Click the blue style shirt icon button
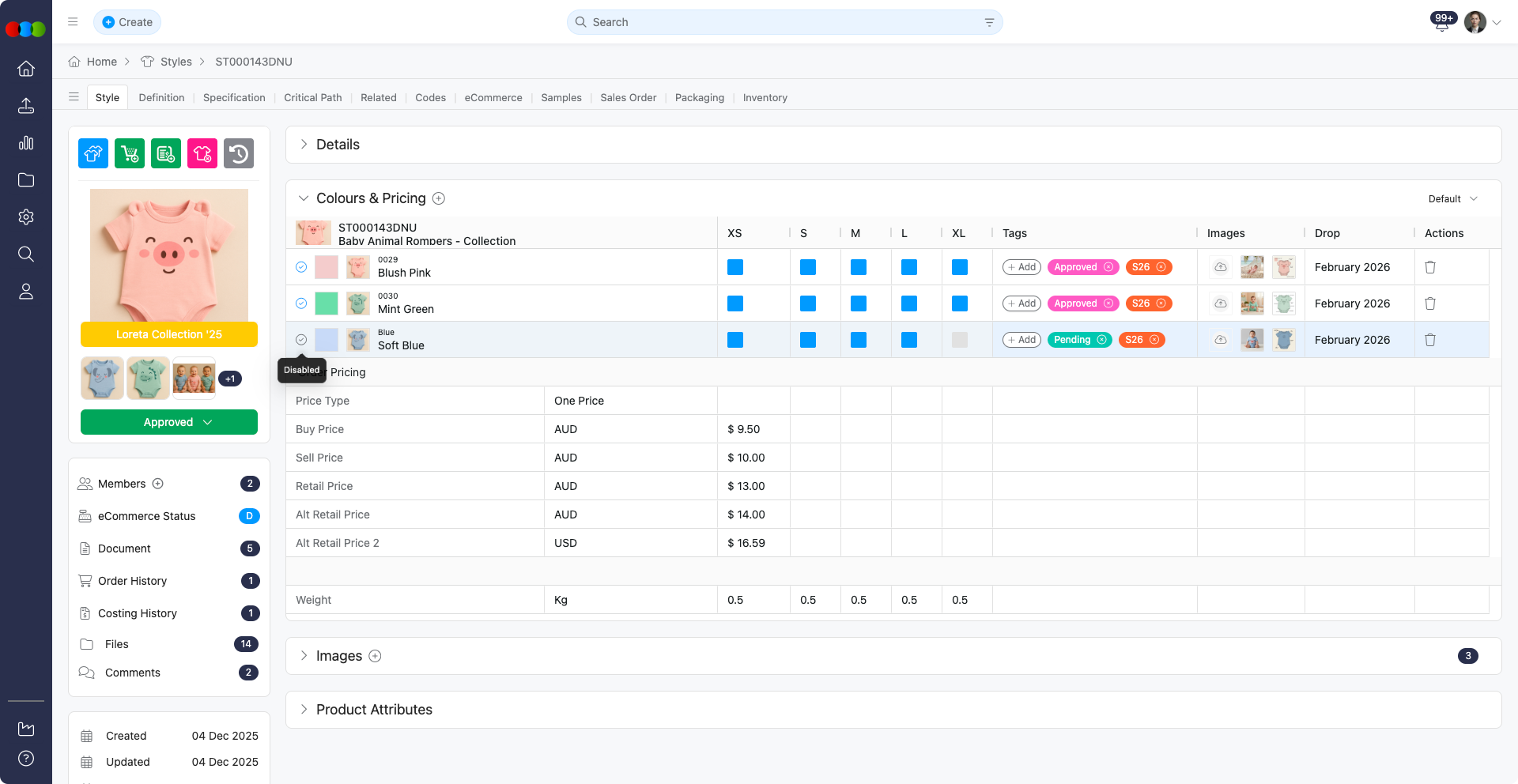 (x=93, y=153)
